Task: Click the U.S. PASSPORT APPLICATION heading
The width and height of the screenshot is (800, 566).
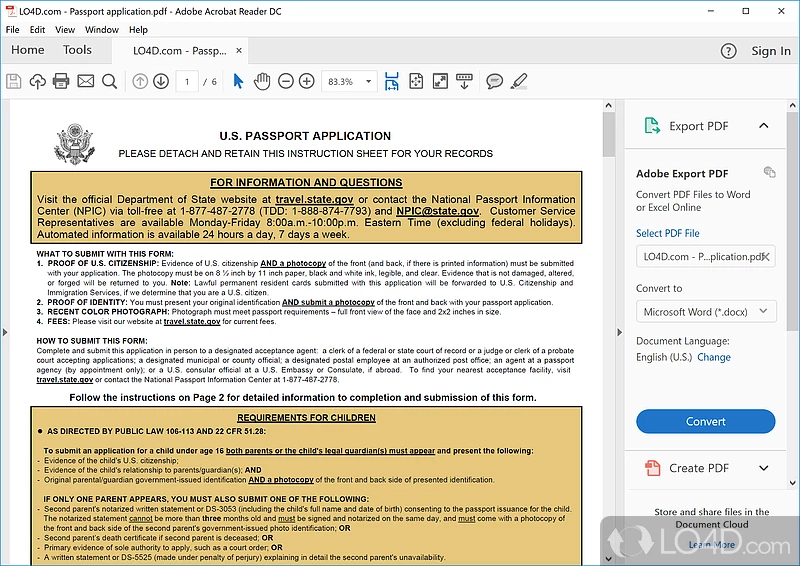Action: [305, 136]
